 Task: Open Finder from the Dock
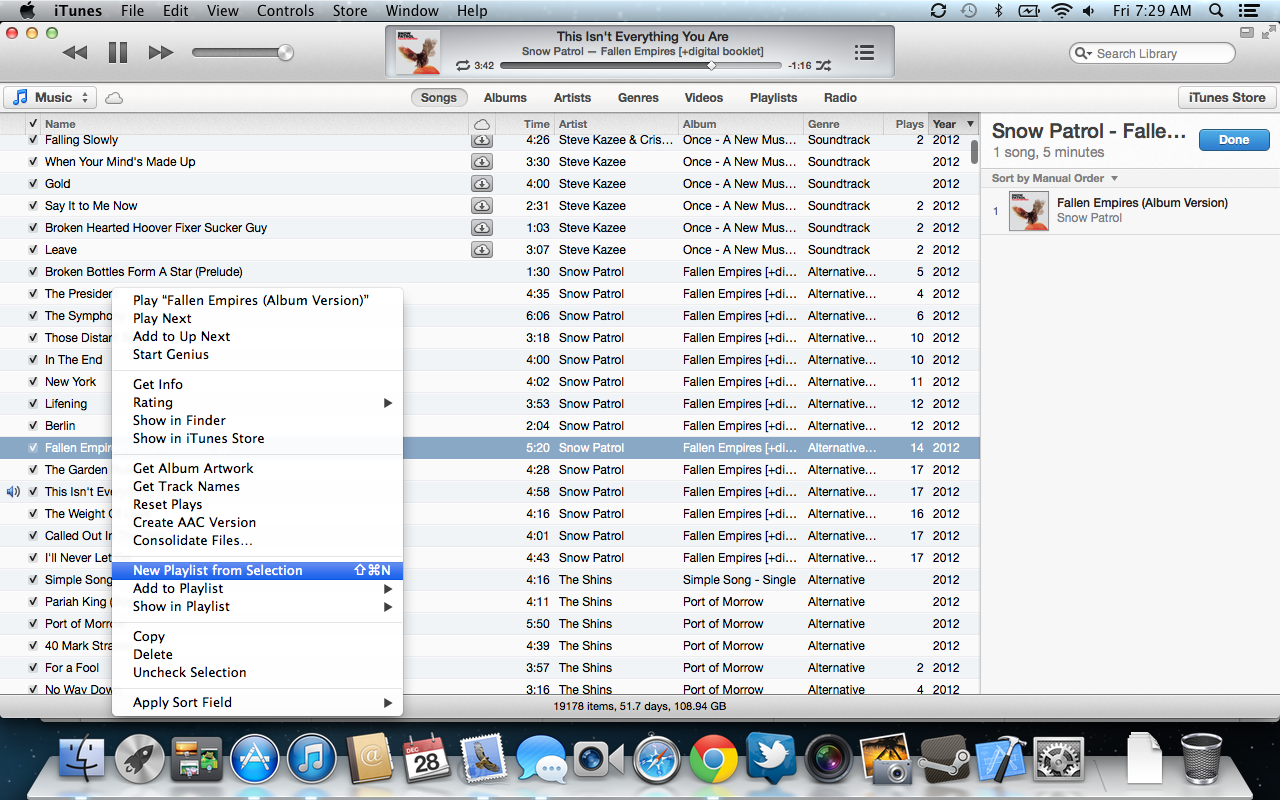click(x=82, y=759)
